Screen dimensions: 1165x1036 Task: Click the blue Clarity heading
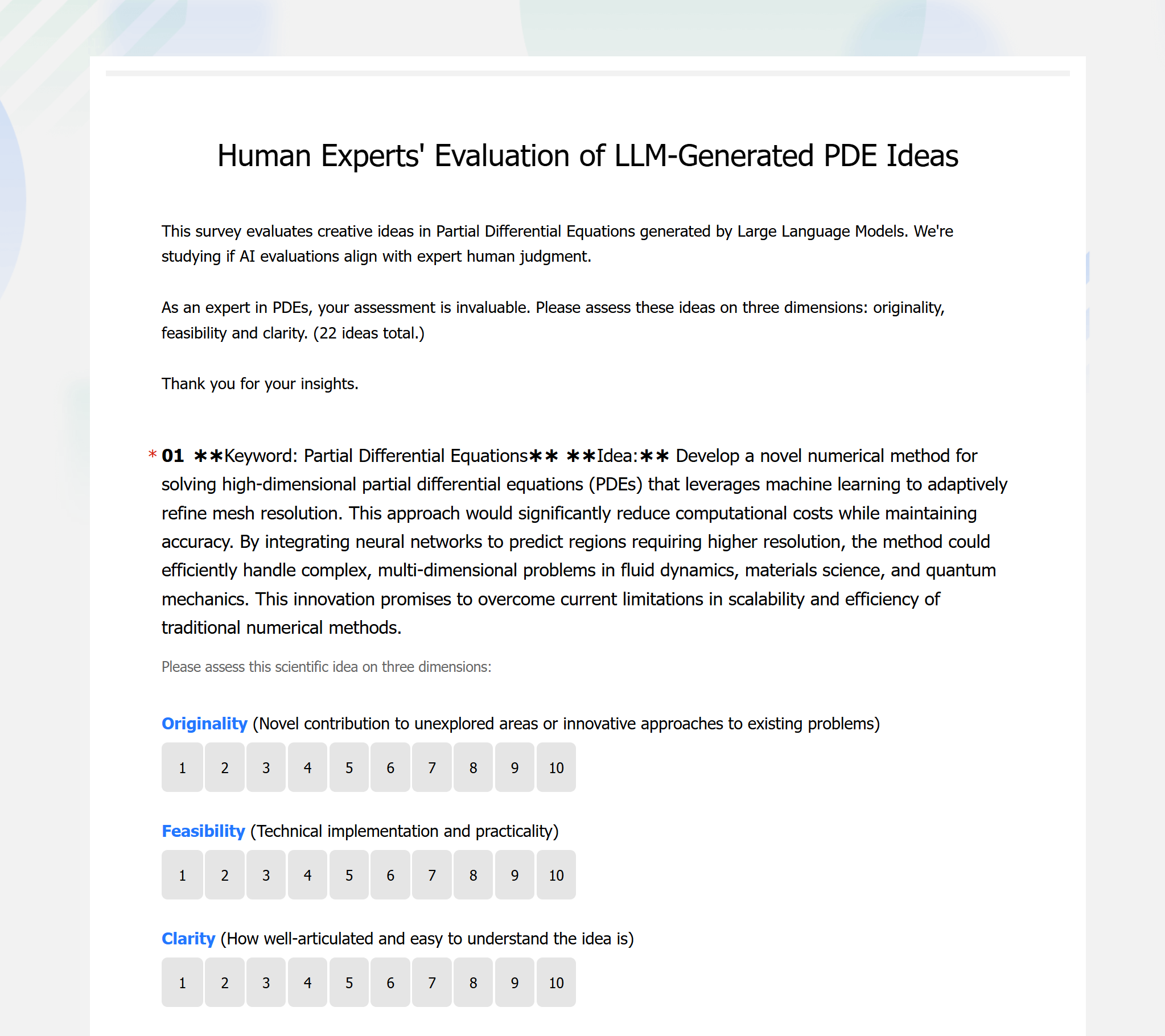click(188, 938)
